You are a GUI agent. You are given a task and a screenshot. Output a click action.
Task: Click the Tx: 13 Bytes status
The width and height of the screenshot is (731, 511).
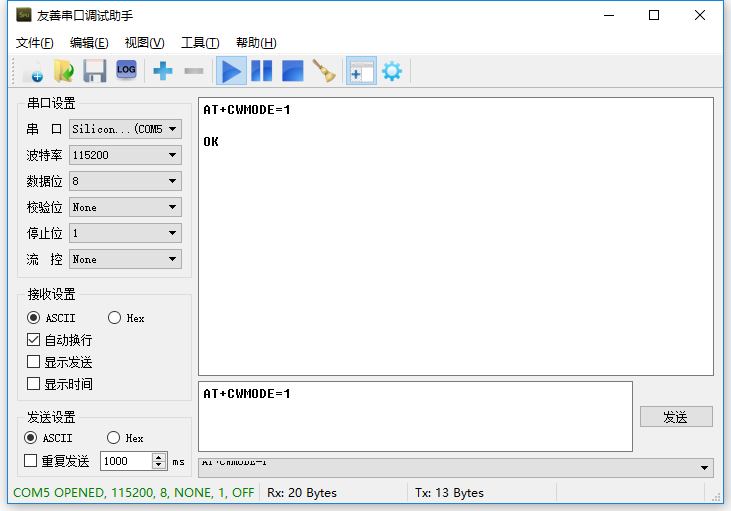click(449, 493)
